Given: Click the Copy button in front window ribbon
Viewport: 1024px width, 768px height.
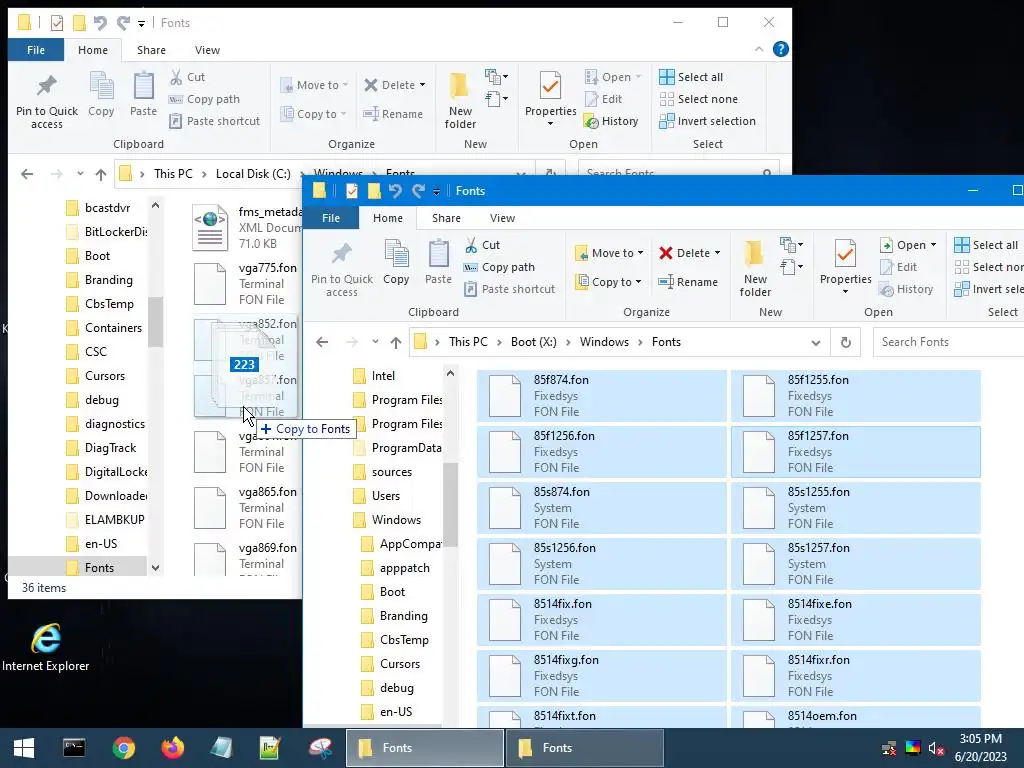Looking at the screenshot, I should tap(396, 263).
